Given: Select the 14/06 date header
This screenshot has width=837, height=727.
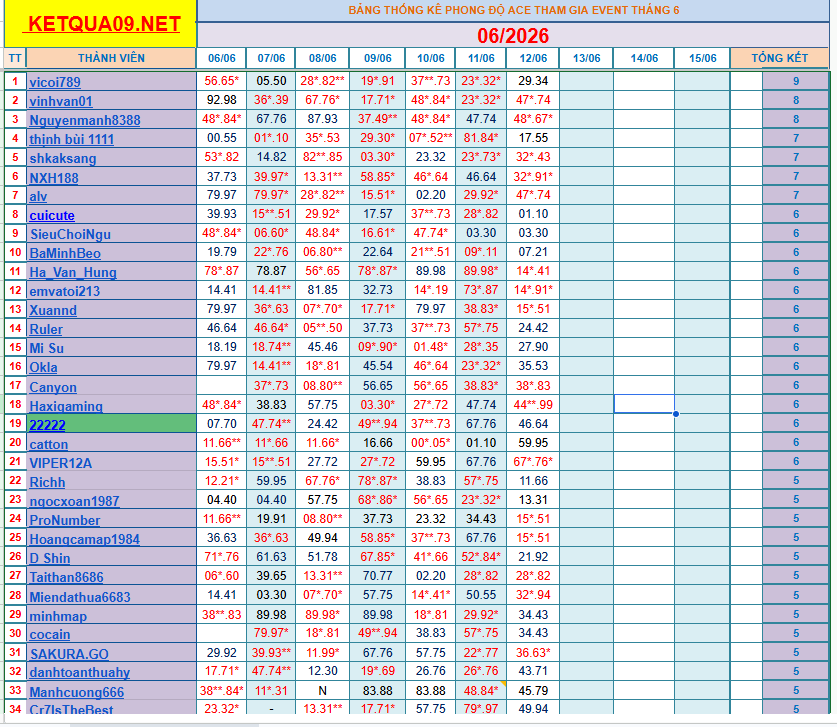Looking at the screenshot, I should pos(644,58).
